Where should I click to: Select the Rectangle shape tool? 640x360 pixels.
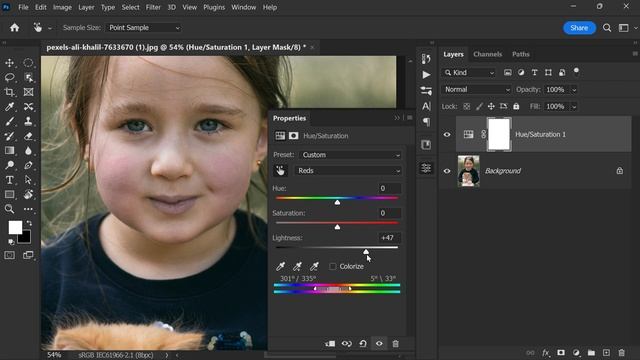pyautogui.click(x=9, y=195)
